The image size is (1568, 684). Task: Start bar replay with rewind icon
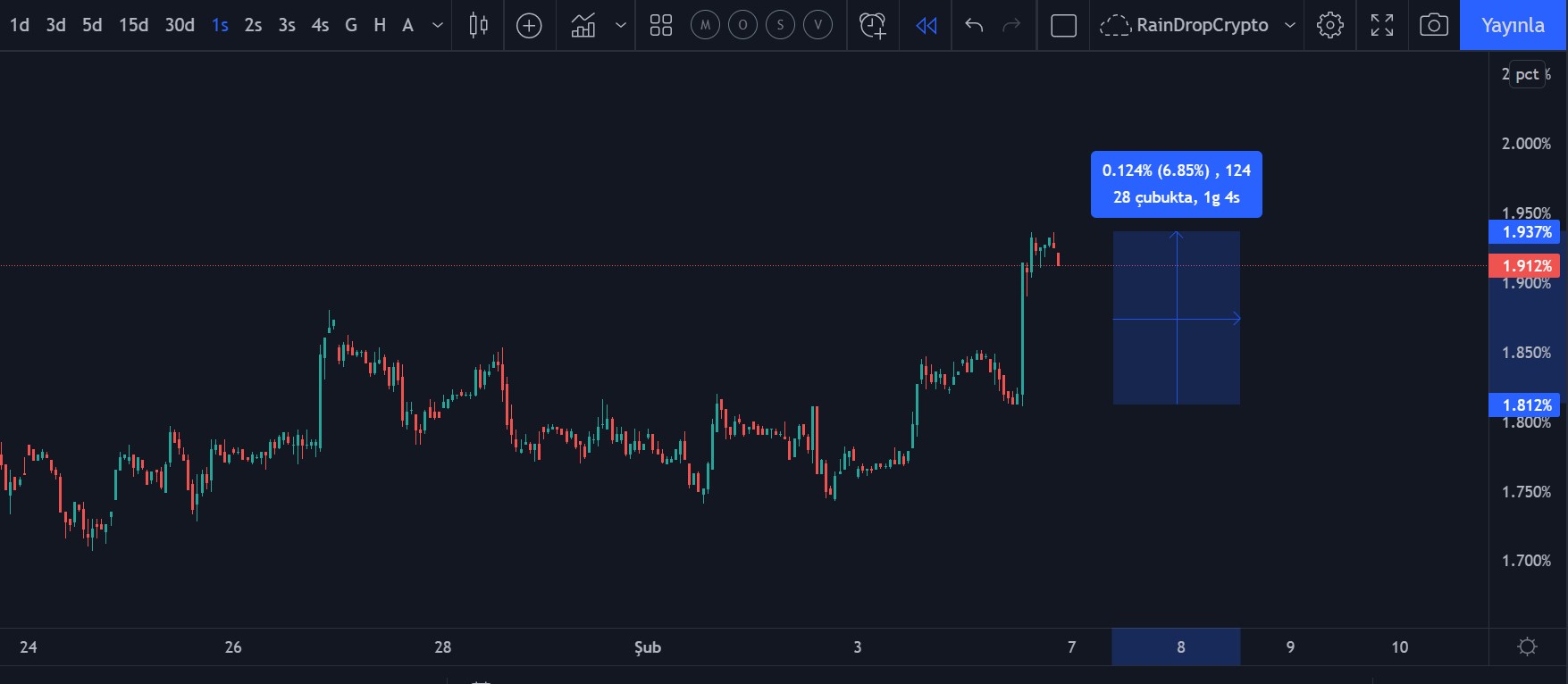(x=927, y=25)
